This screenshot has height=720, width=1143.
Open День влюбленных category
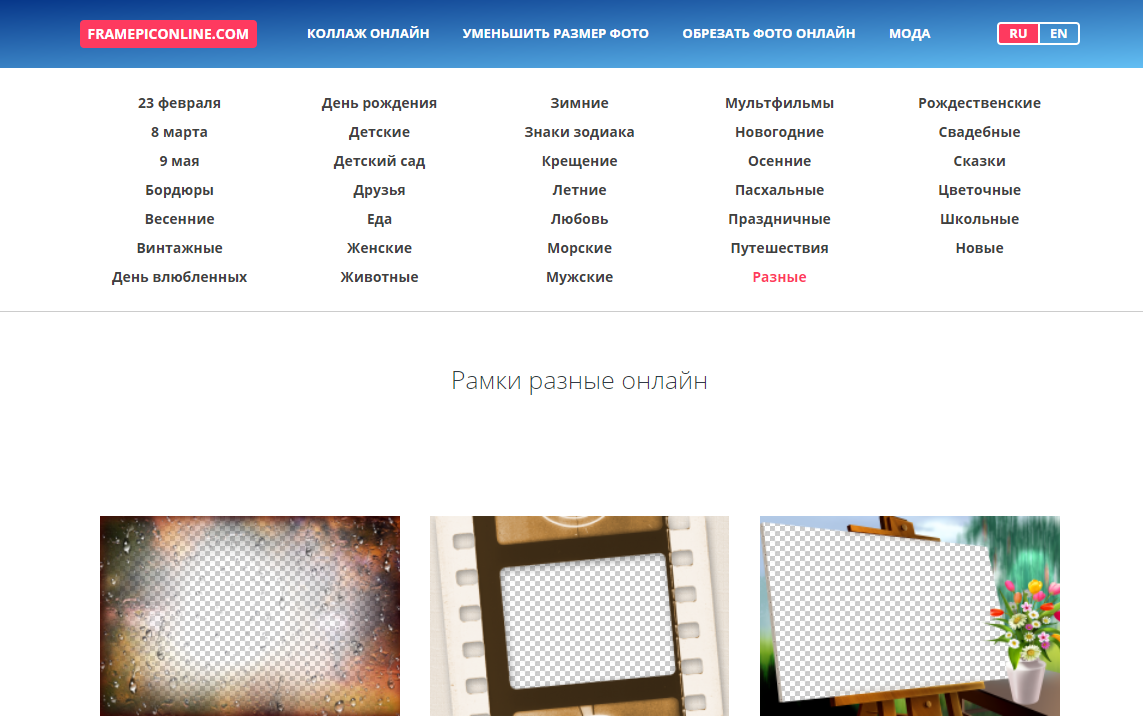click(x=179, y=278)
